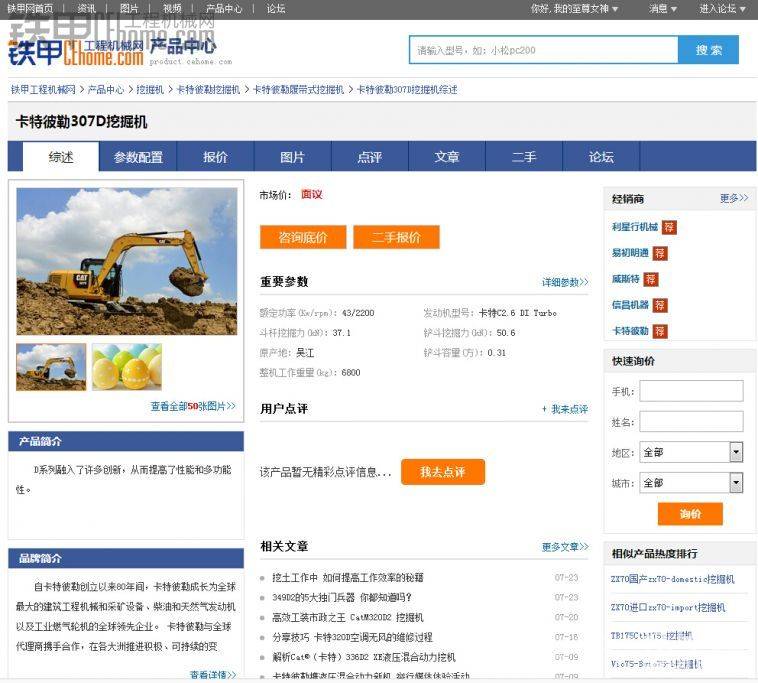Open breadcrumb 卡特彼勒挖掘机
The image size is (758, 683).
[x=208, y=89]
